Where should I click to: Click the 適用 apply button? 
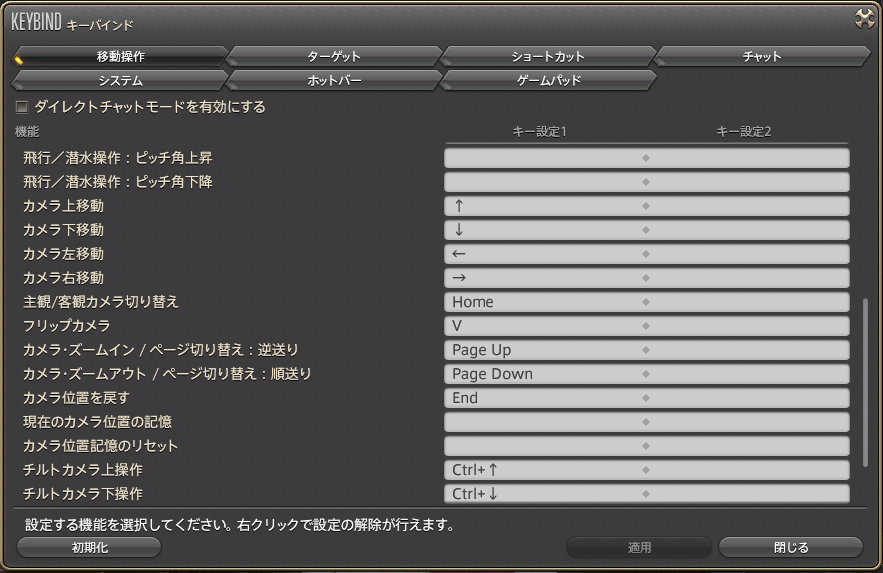(639, 547)
